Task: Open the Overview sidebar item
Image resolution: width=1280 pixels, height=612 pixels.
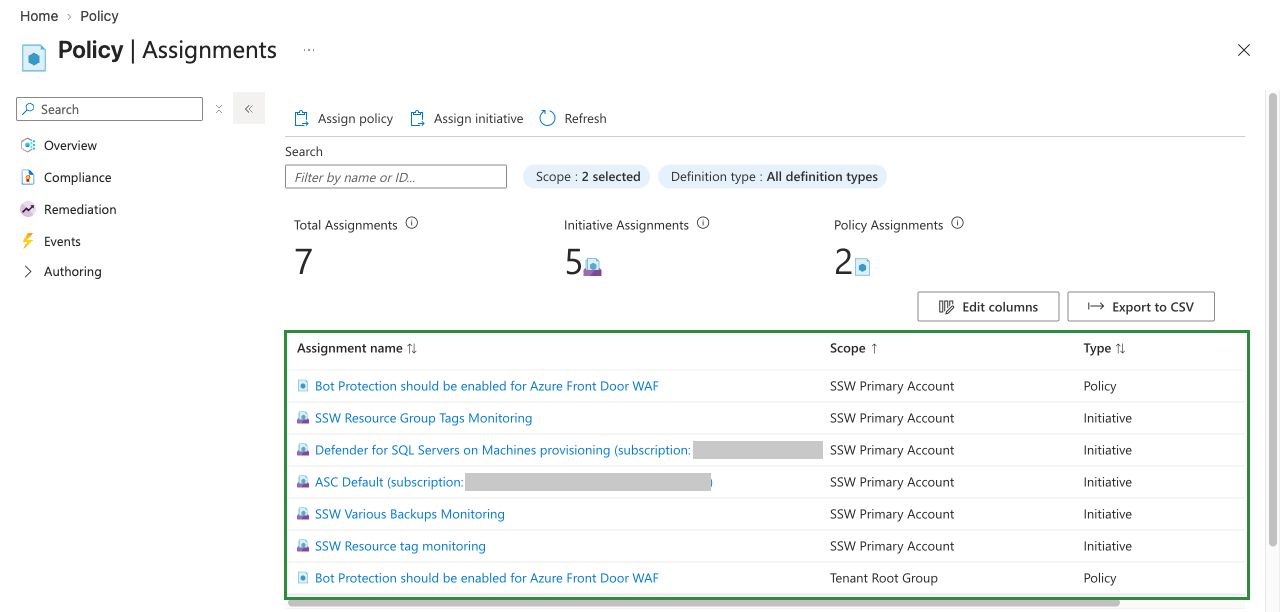Action: click(x=70, y=145)
